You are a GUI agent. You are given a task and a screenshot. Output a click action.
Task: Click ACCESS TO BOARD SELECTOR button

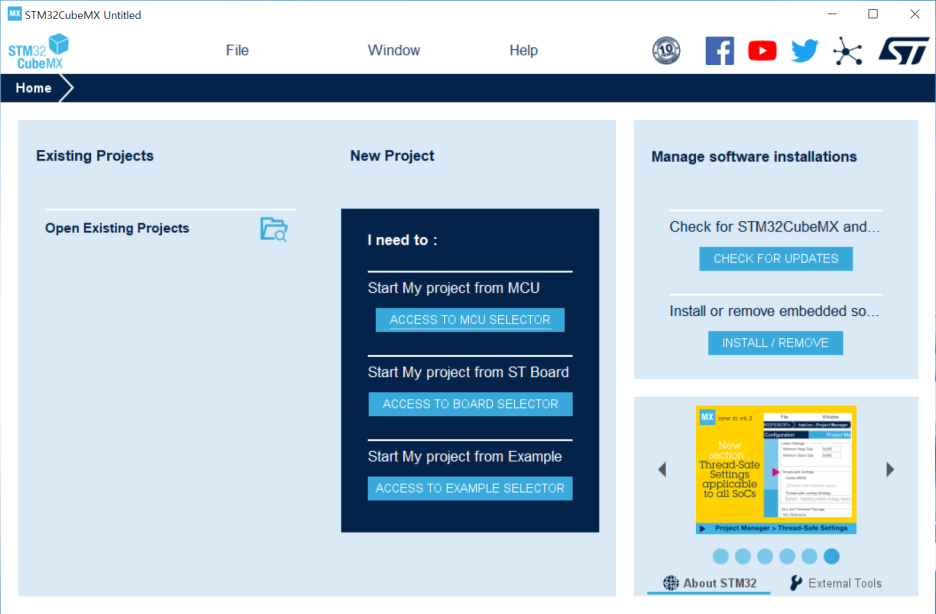tap(470, 404)
